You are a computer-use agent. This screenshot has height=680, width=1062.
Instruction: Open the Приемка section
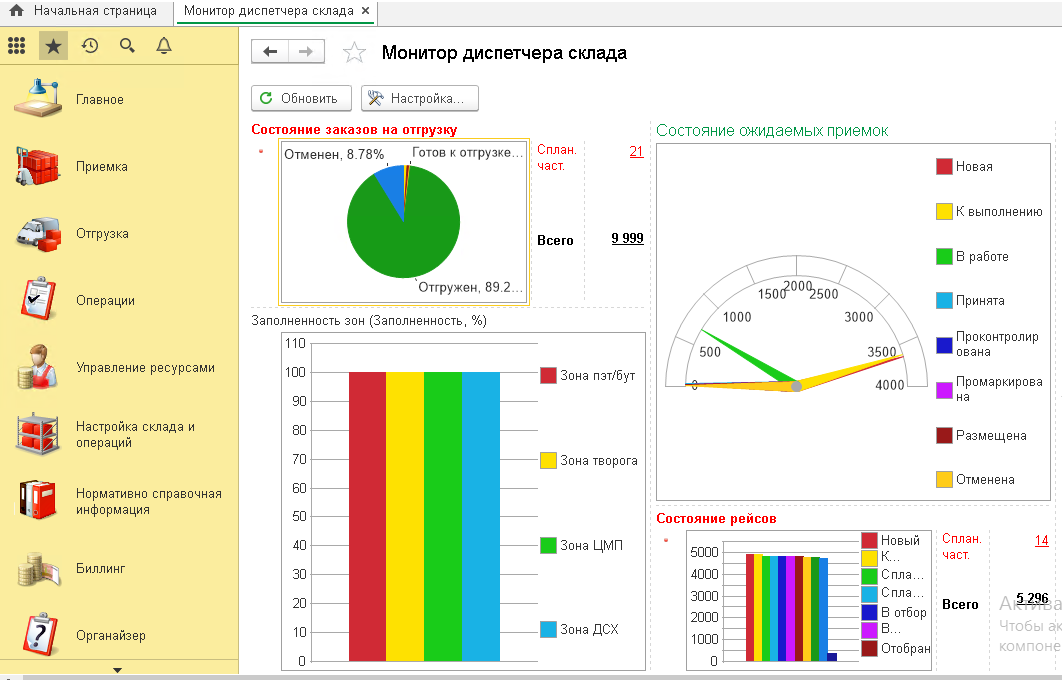[101, 167]
